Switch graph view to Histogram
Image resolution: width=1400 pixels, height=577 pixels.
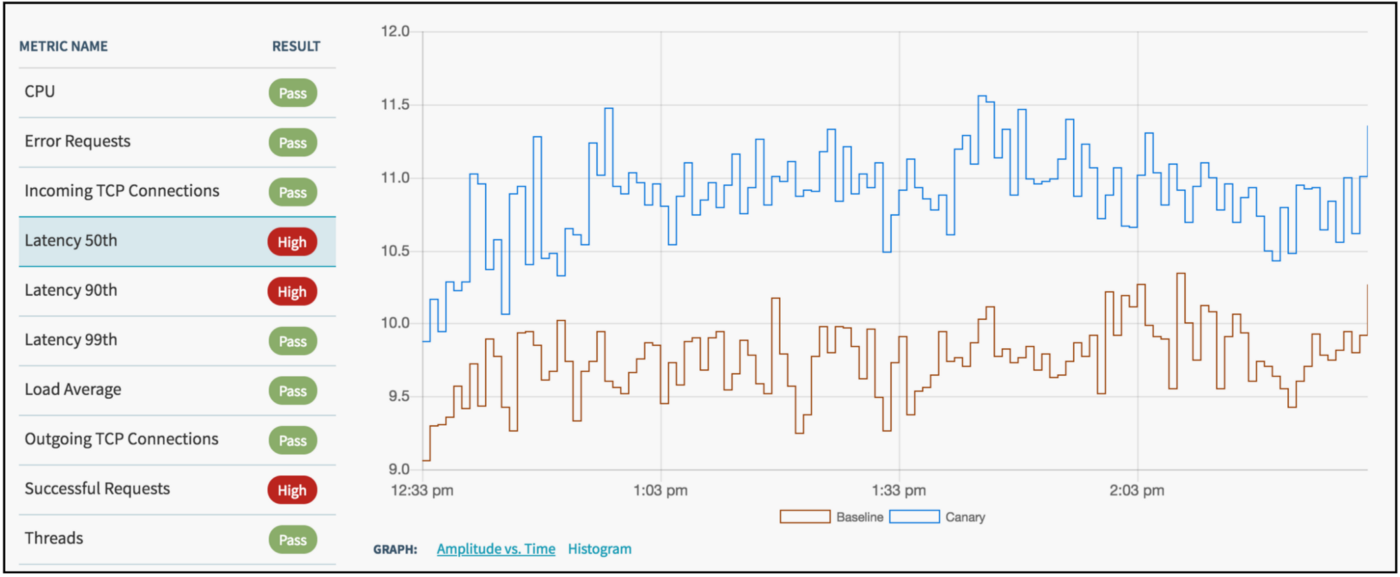(599, 549)
